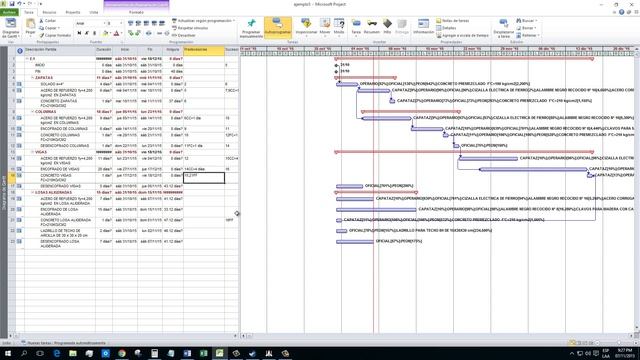This screenshot has height=360, width=640.
Task: Select the Autoprogramar highlighted button
Action: click(278, 27)
